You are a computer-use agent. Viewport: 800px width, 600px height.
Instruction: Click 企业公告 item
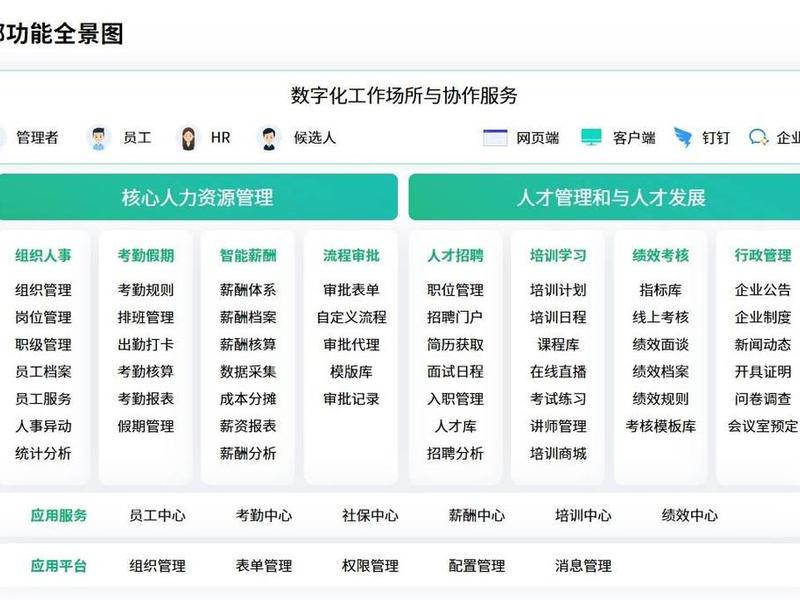[763, 290]
